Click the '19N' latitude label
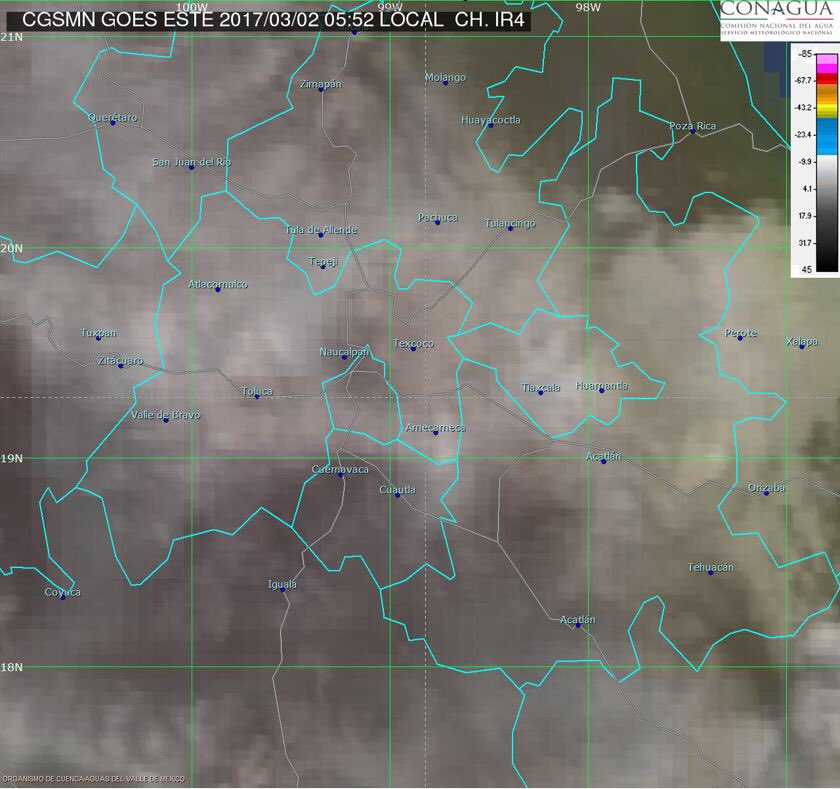This screenshot has height=789, width=840. (x=12, y=459)
